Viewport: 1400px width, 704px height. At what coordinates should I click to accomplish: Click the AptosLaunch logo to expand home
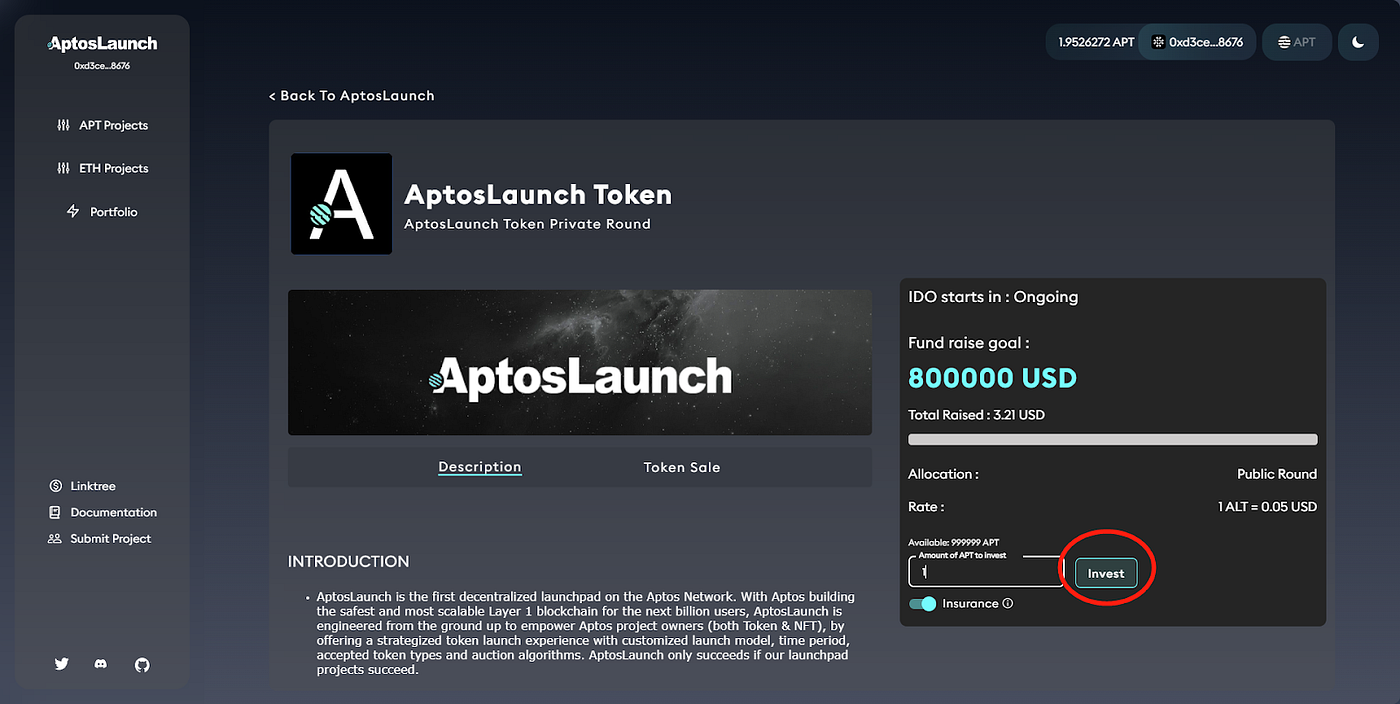(101, 43)
